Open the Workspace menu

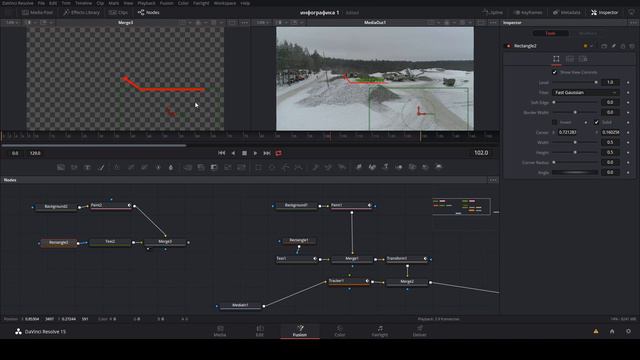click(x=225, y=3)
